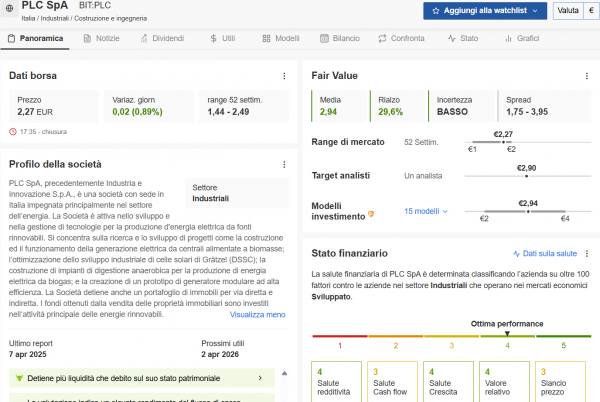Open the Stato finanziario three-dot menu
600x402 pixels.
click(x=587, y=254)
